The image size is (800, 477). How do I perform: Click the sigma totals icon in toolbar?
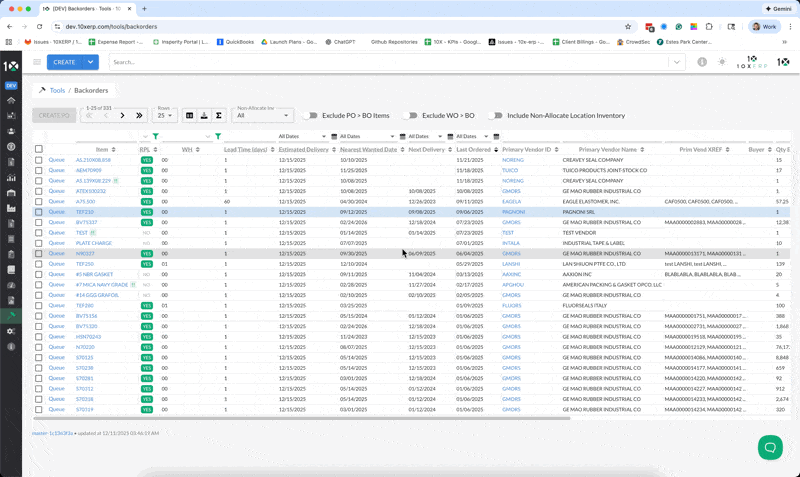point(219,115)
